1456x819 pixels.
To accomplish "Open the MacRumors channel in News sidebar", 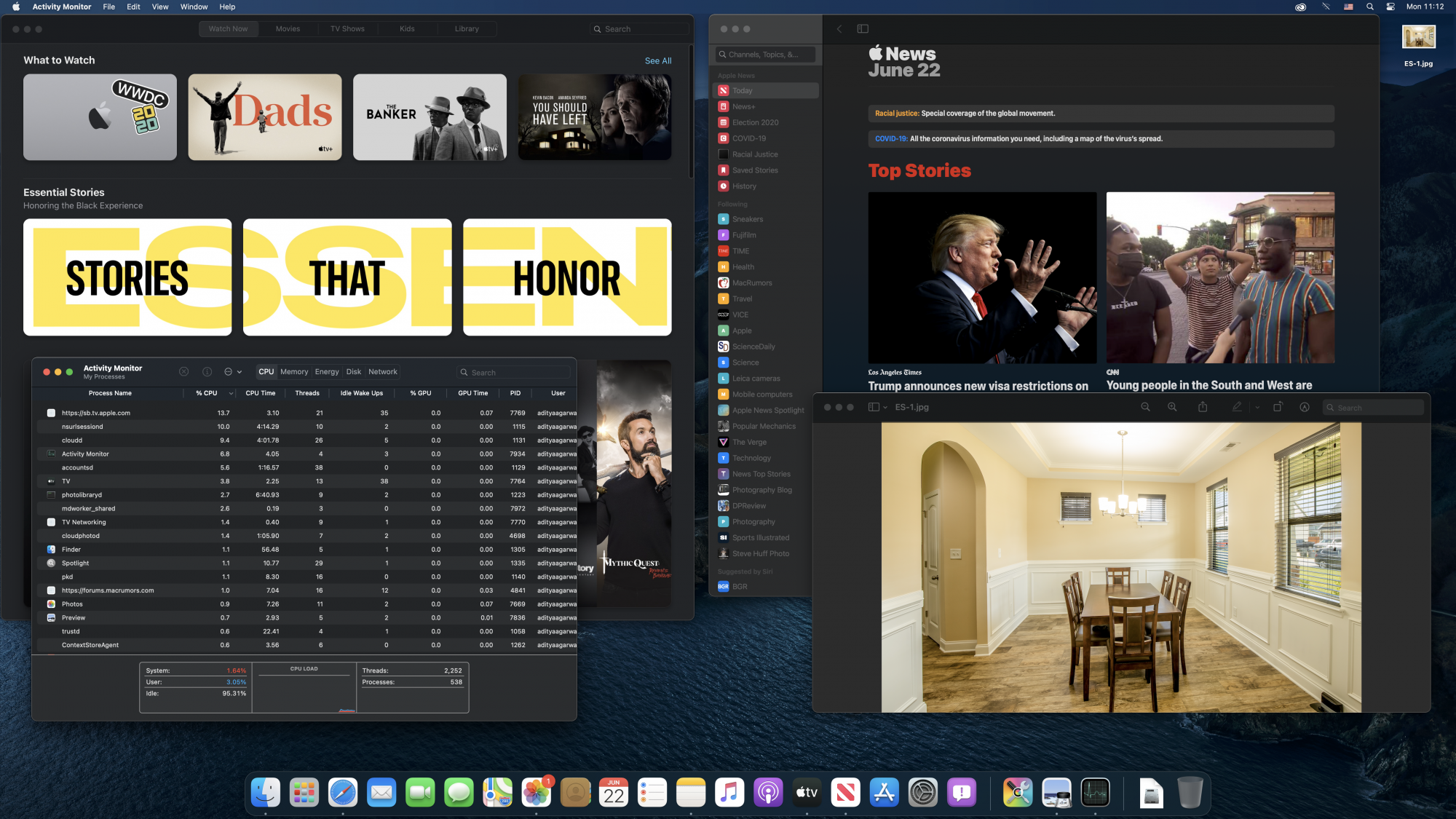I will (766, 283).
